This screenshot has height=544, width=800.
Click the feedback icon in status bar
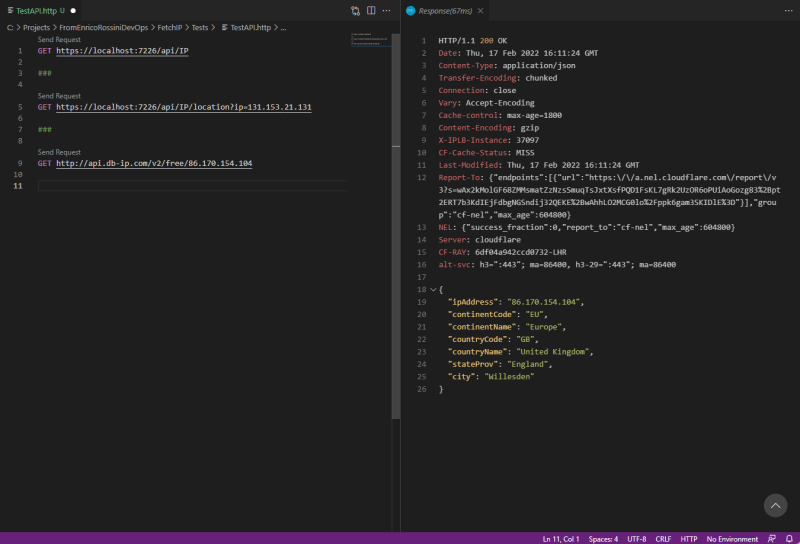coord(771,539)
